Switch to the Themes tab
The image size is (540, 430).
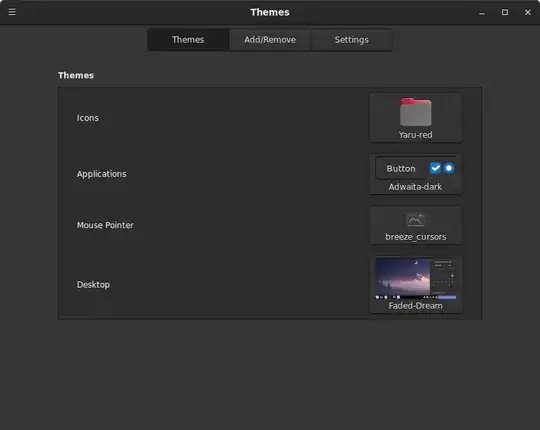pos(188,40)
